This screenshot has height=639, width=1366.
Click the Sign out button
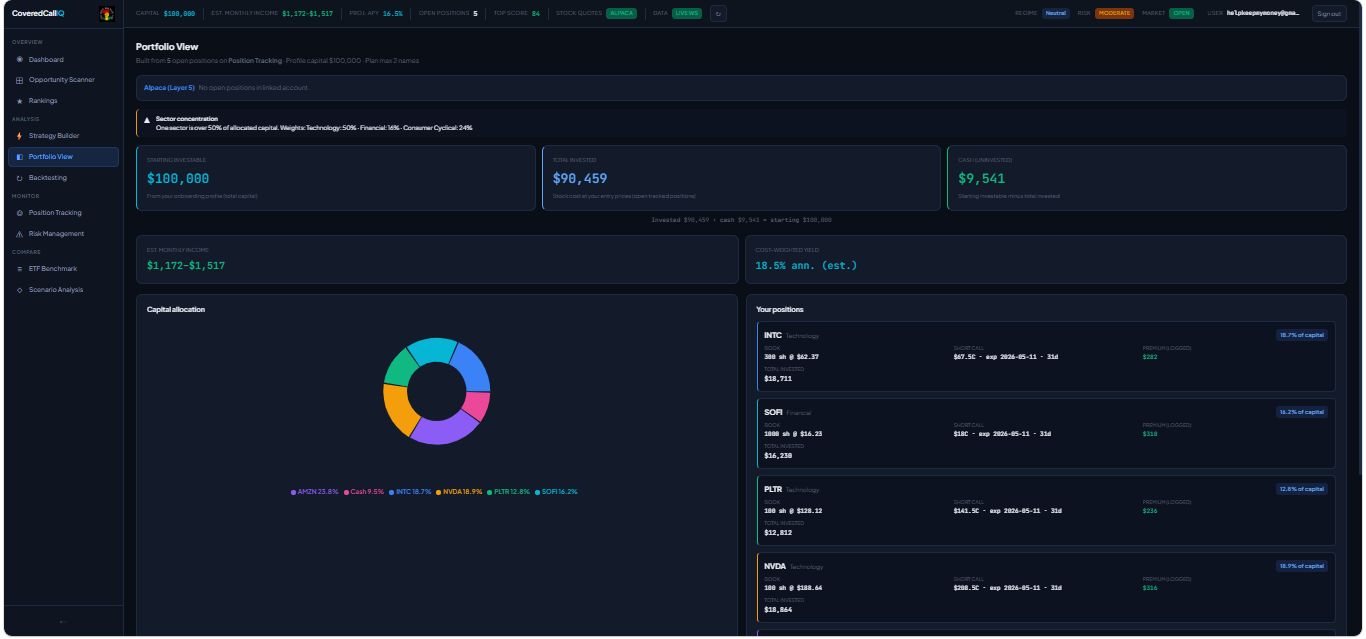(1328, 13)
